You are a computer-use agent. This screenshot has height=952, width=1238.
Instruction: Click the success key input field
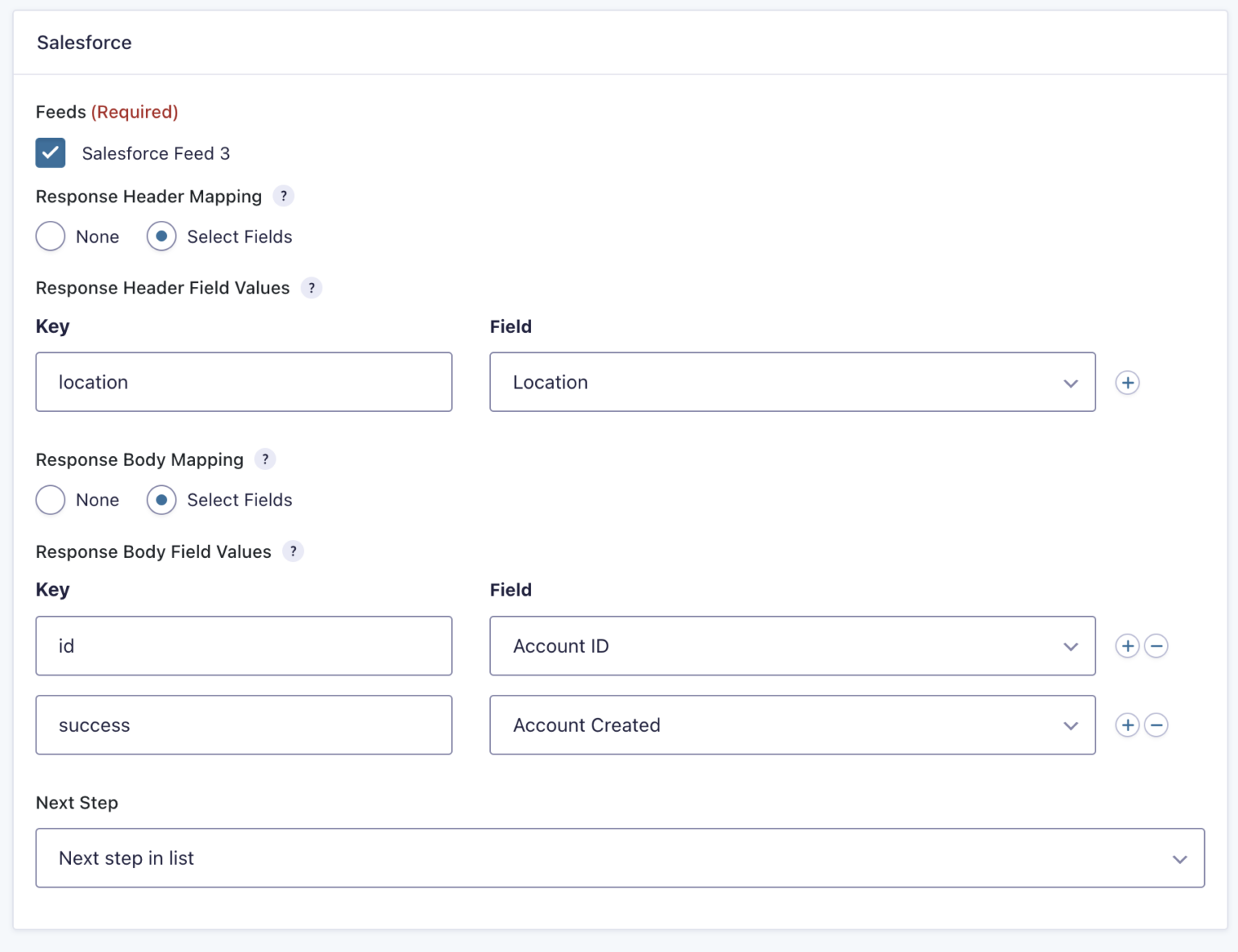tap(243, 725)
